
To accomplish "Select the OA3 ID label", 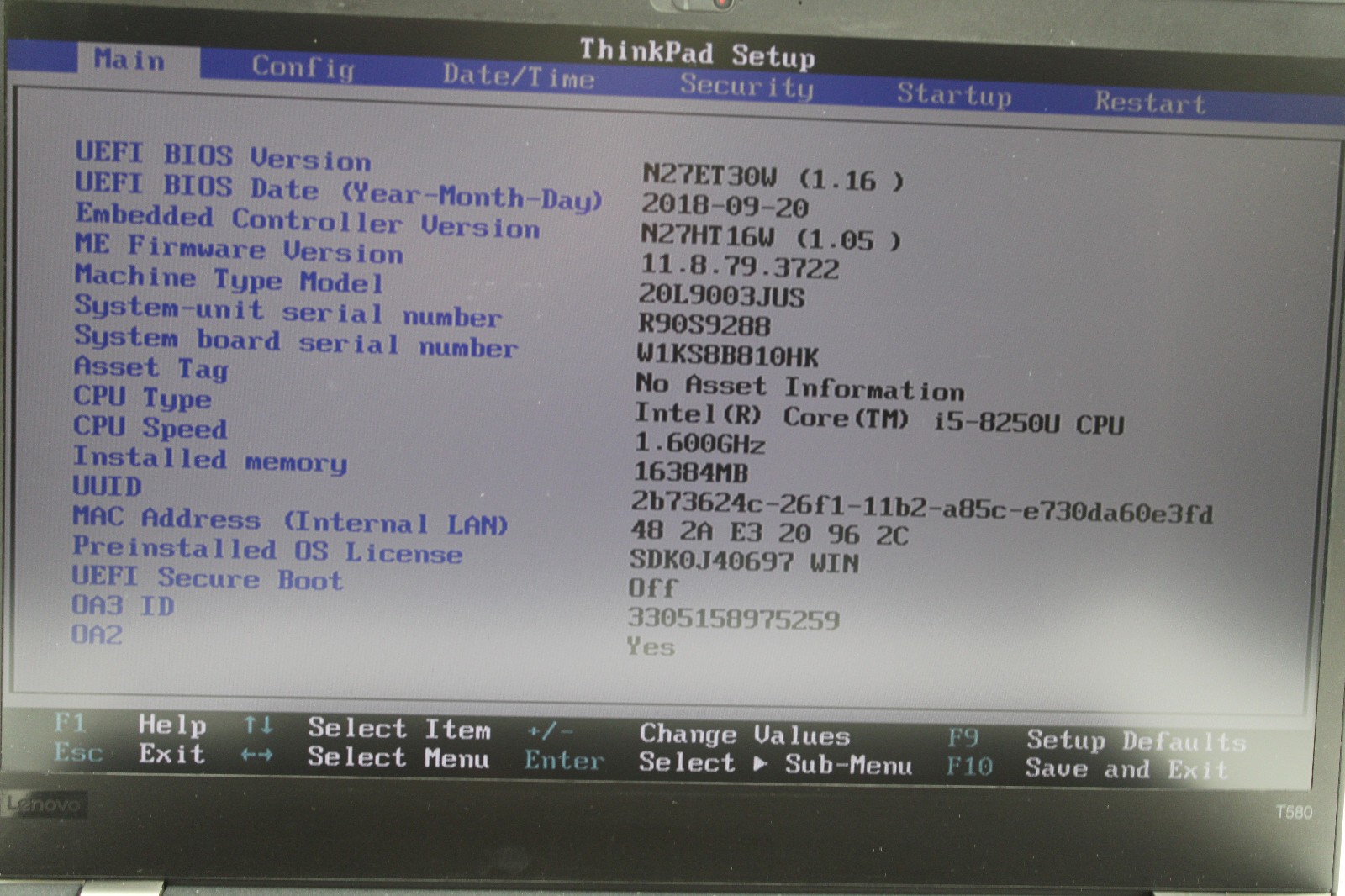I will [x=123, y=605].
